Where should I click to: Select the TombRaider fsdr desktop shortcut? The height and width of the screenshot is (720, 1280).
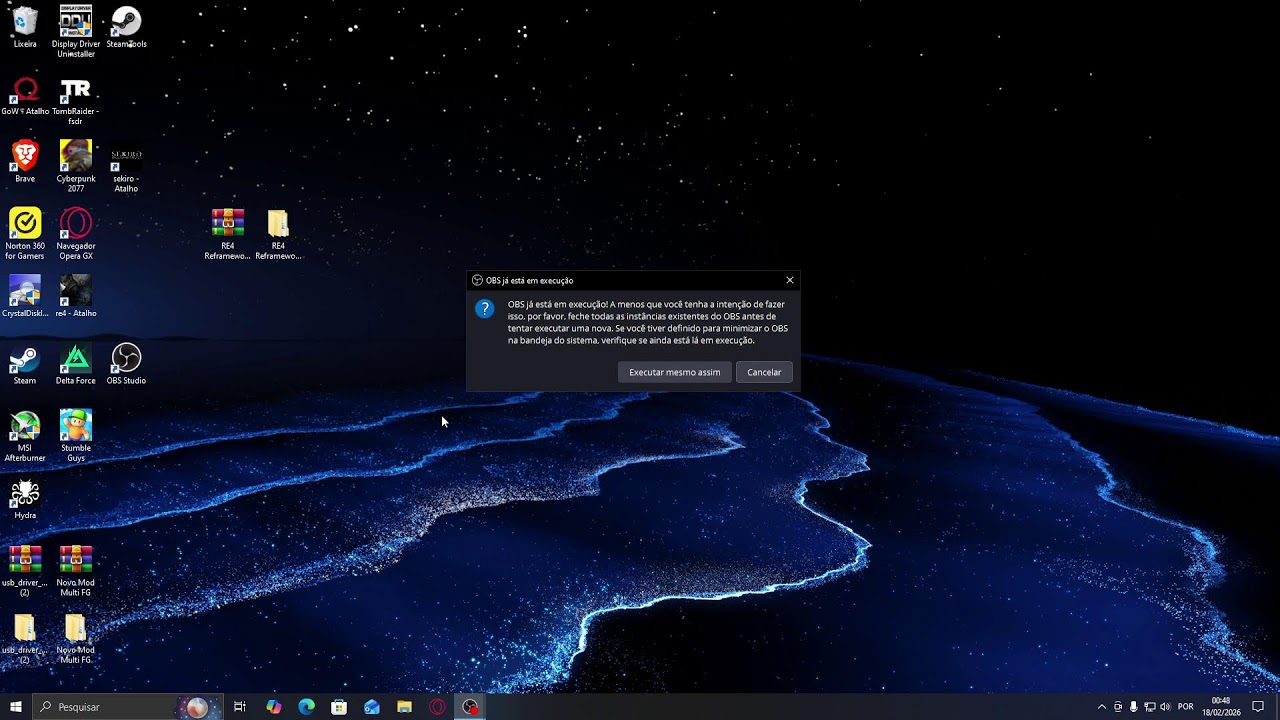tap(76, 101)
